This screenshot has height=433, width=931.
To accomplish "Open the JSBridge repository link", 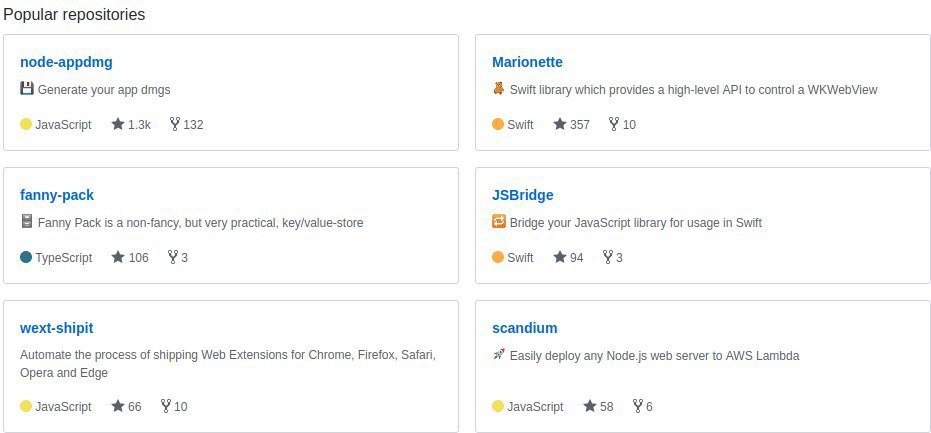I will 522,195.
